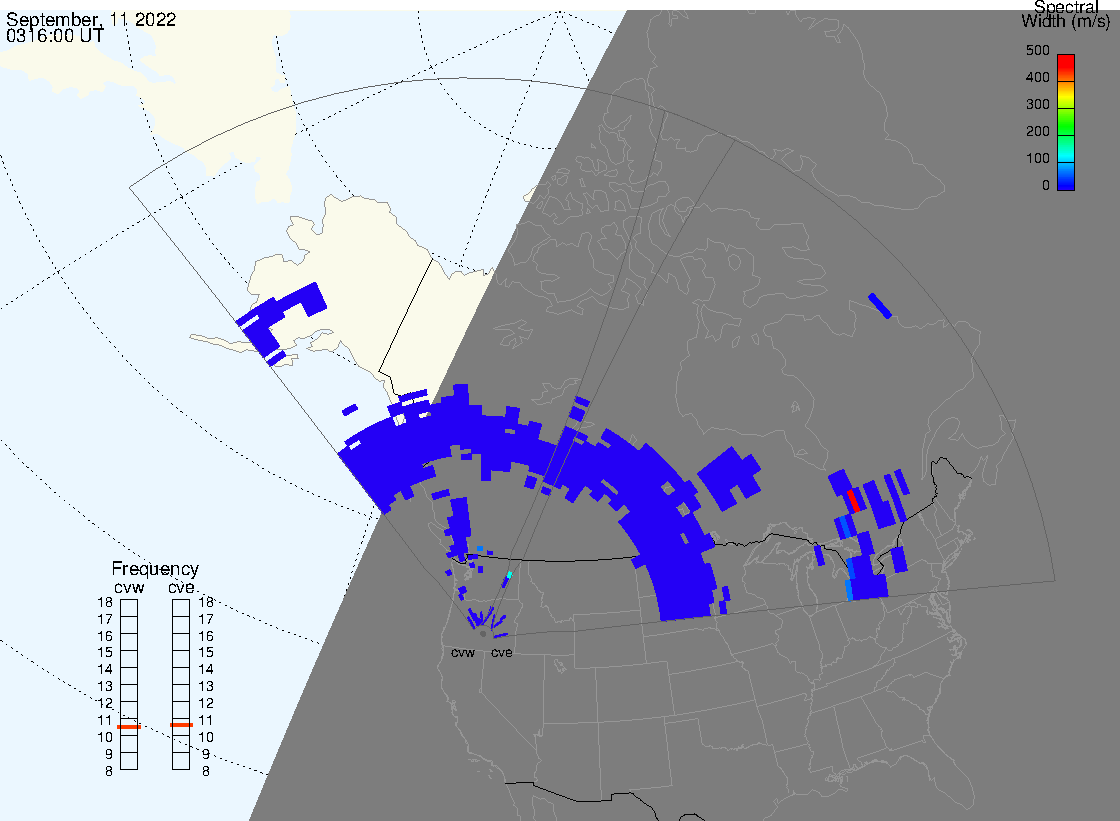The width and height of the screenshot is (1120, 821).
Task: Click the 'September, 11 2022' date text
Action: tap(91, 19)
